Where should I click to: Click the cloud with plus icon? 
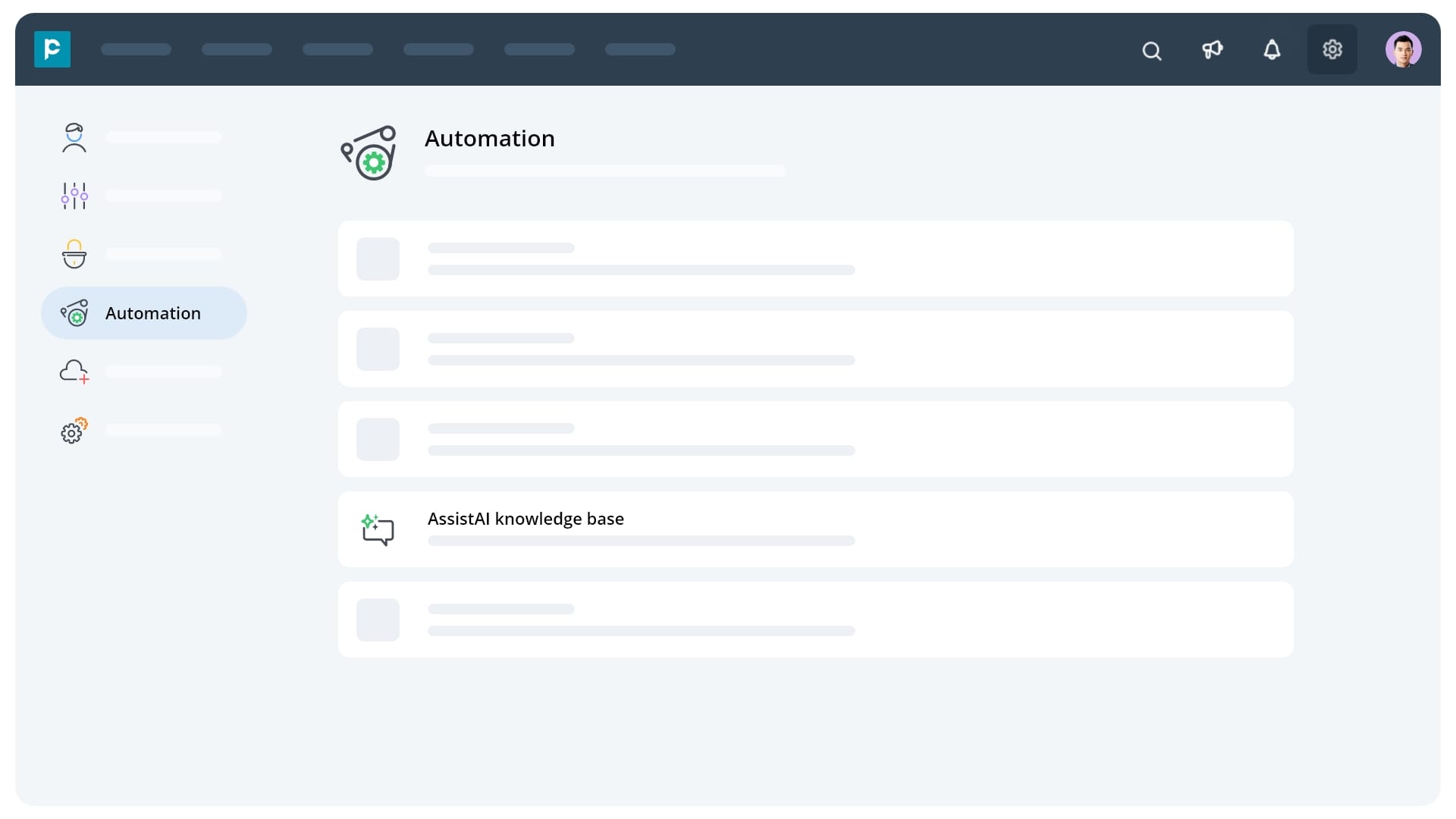pos(74,372)
